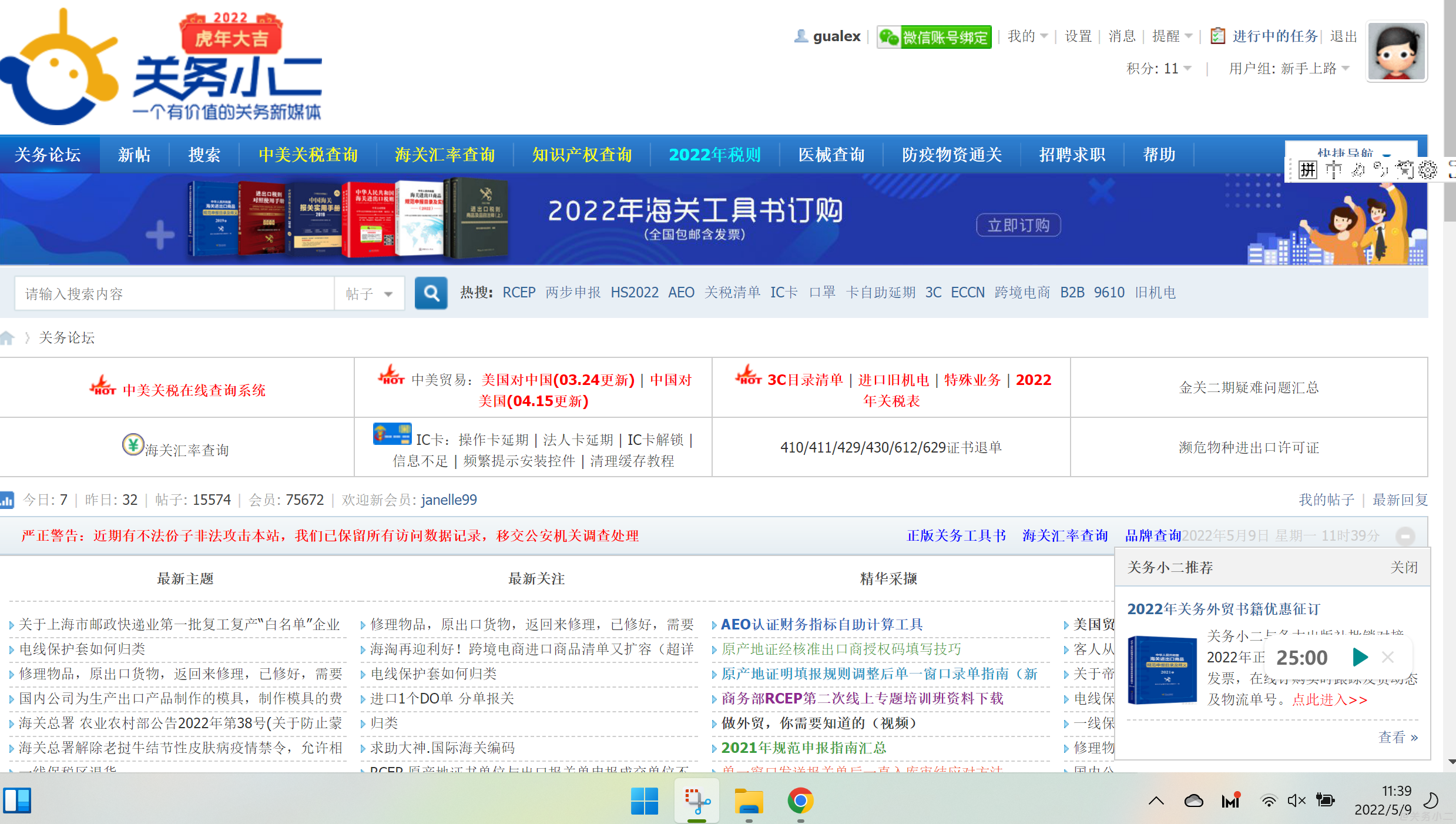Click 查看 » in recommendation popup
Image resolution: width=1456 pixels, height=824 pixels.
(x=1398, y=737)
